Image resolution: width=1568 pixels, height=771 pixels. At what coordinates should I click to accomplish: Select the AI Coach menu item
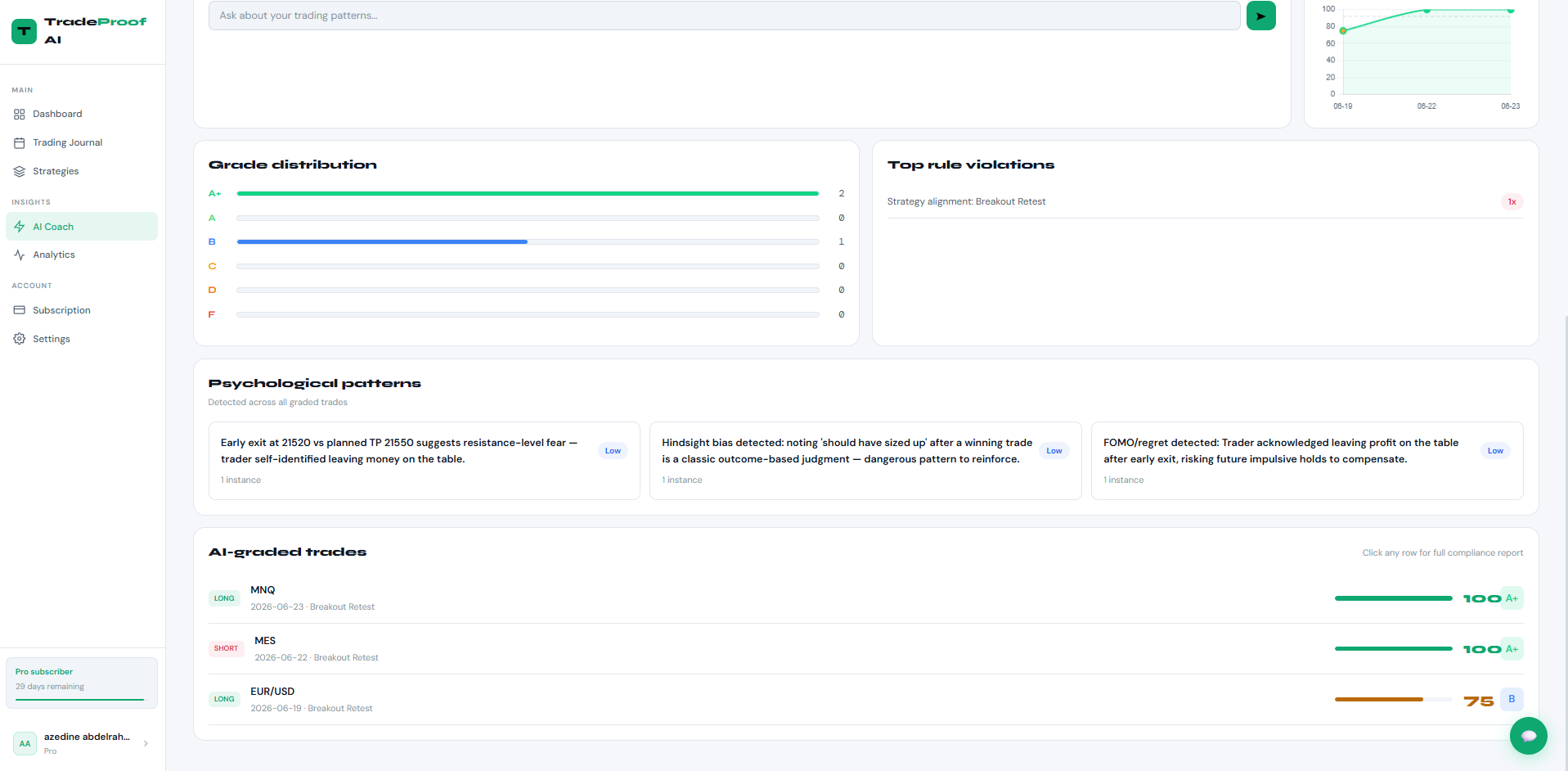coord(82,227)
